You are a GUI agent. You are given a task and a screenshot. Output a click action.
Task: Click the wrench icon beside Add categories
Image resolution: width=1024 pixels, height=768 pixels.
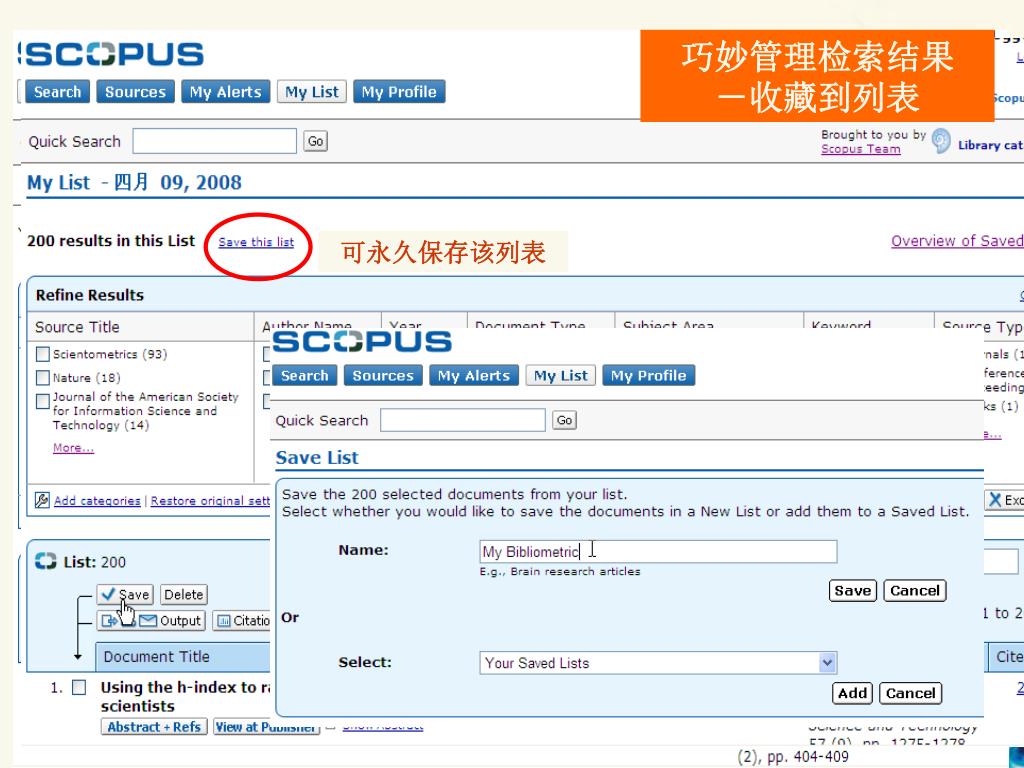42,500
